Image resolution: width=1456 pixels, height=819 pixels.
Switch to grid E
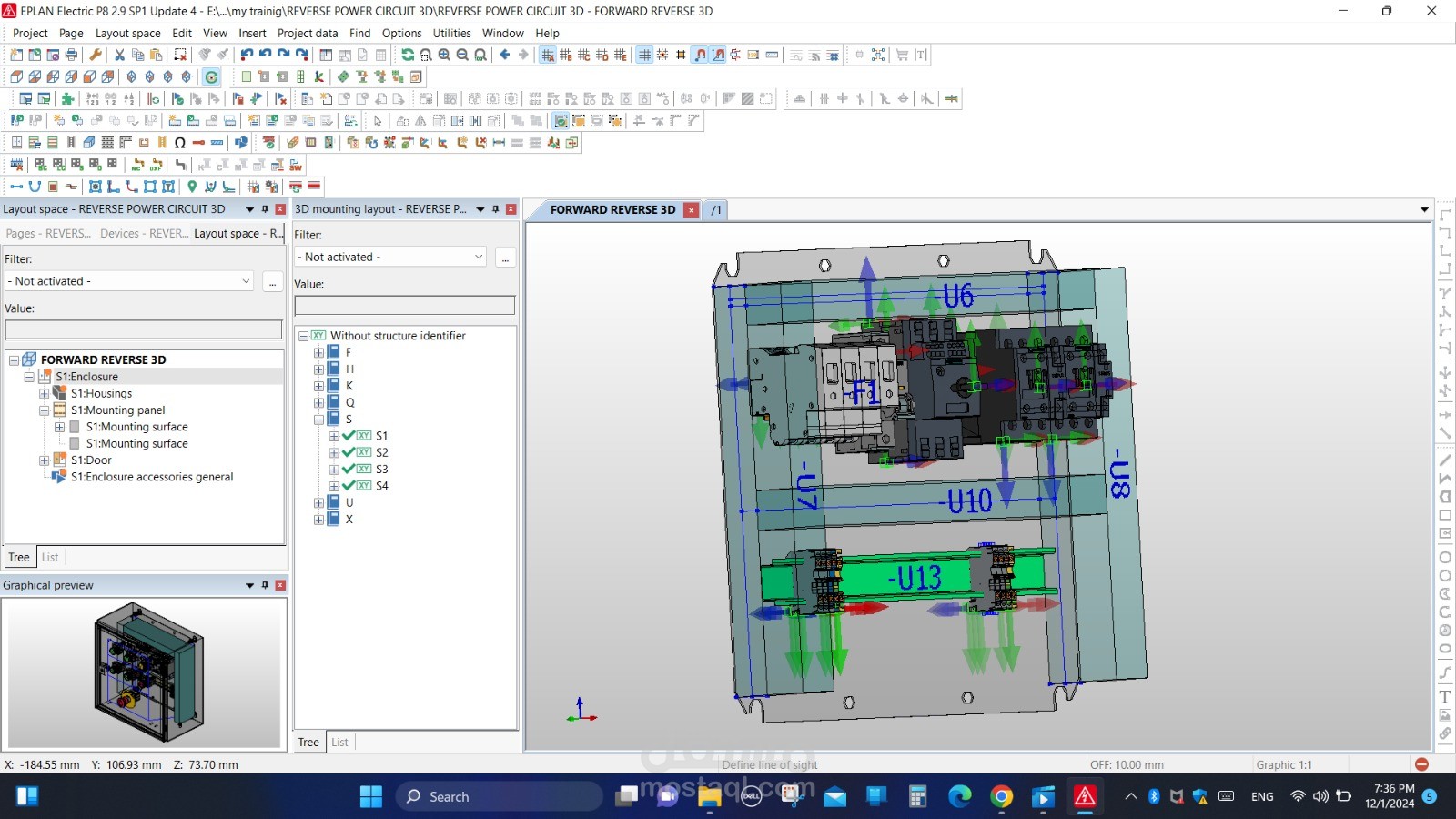(x=621, y=55)
